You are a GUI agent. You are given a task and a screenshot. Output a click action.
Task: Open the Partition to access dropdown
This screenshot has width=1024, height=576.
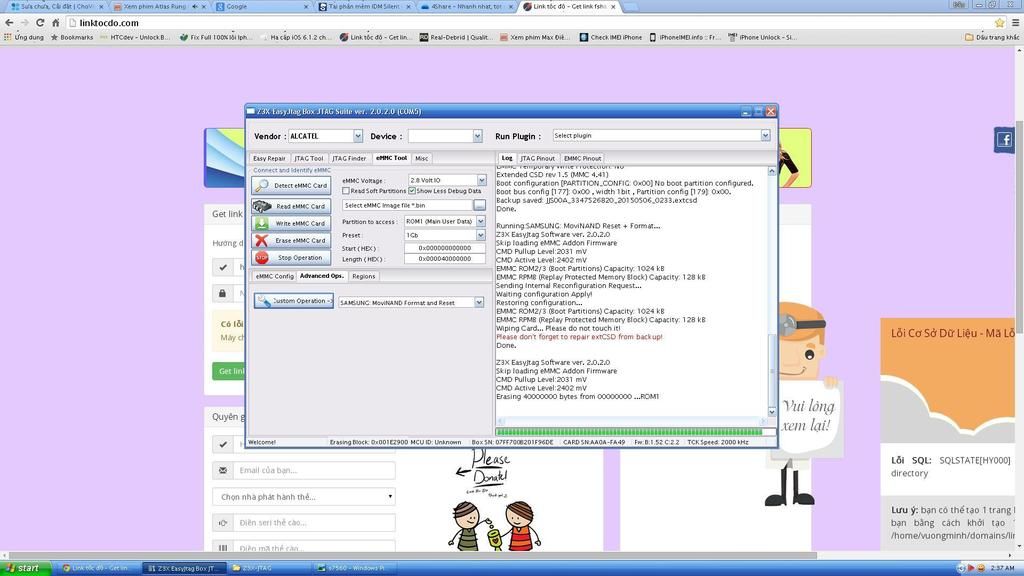coord(481,221)
